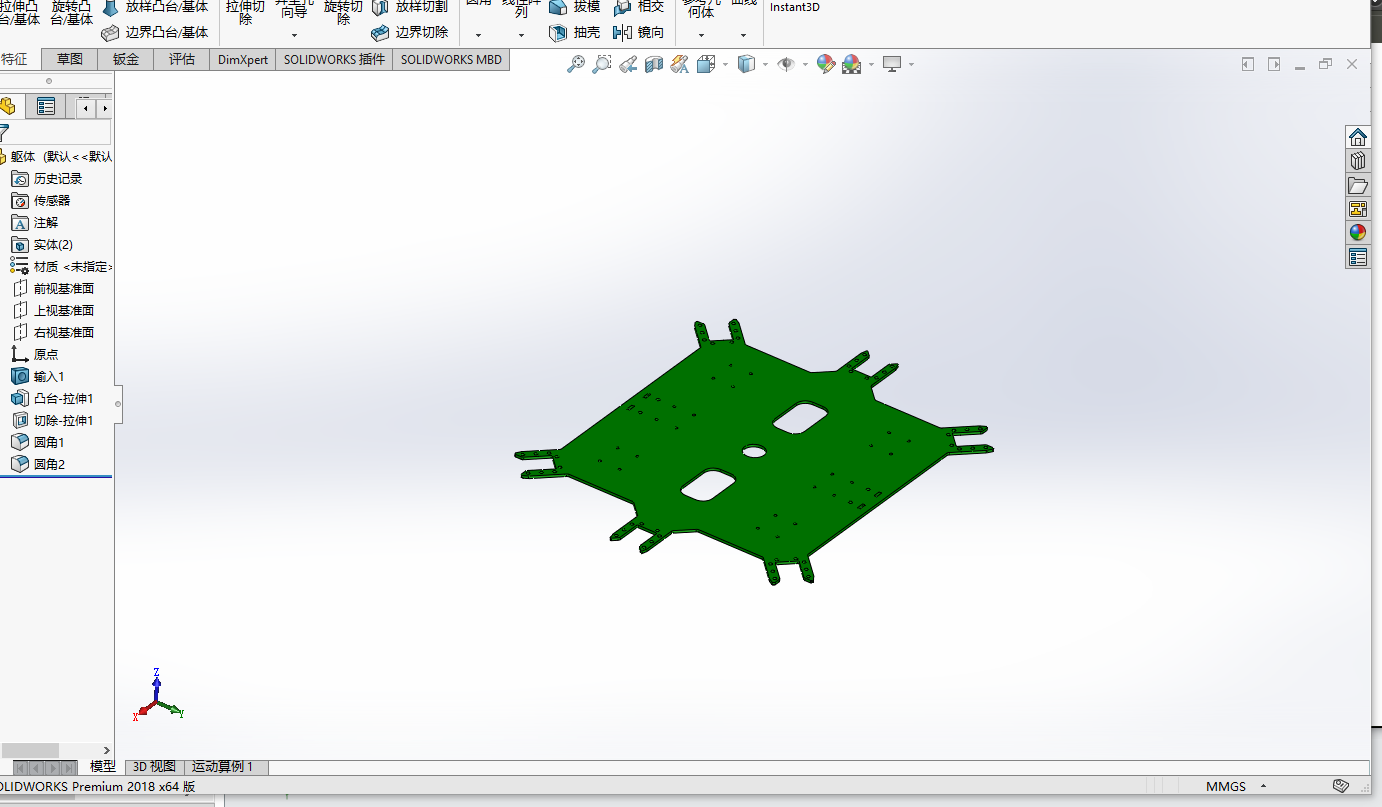Switch to the SOLIDWORKS MBD tab
Screen dimensions: 1382x807
click(x=451, y=59)
